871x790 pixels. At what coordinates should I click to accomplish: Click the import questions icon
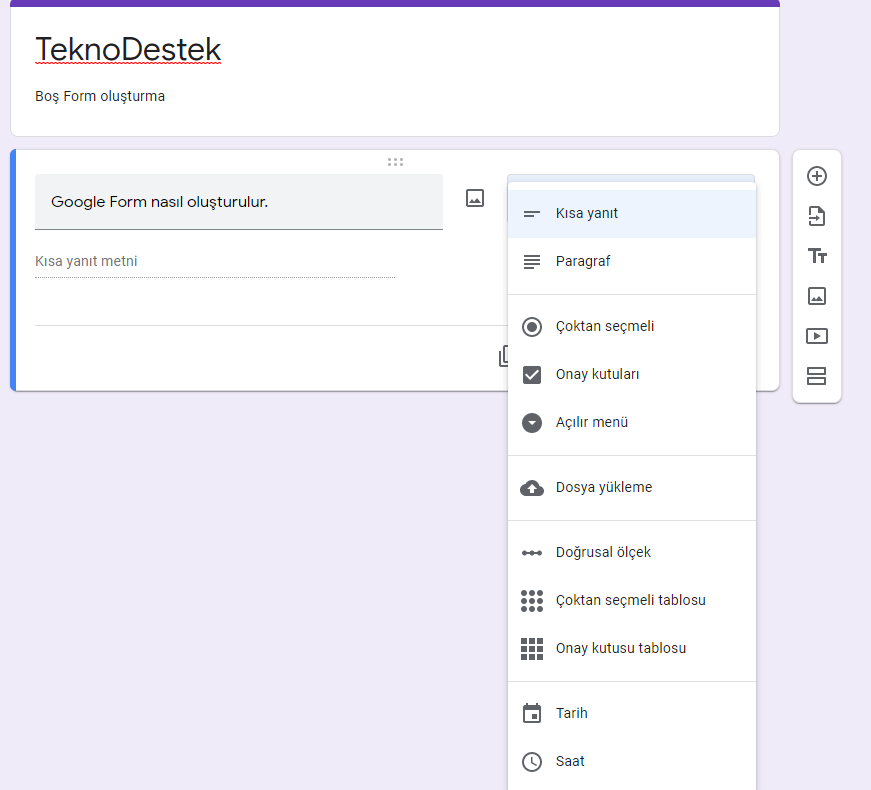click(816, 216)
